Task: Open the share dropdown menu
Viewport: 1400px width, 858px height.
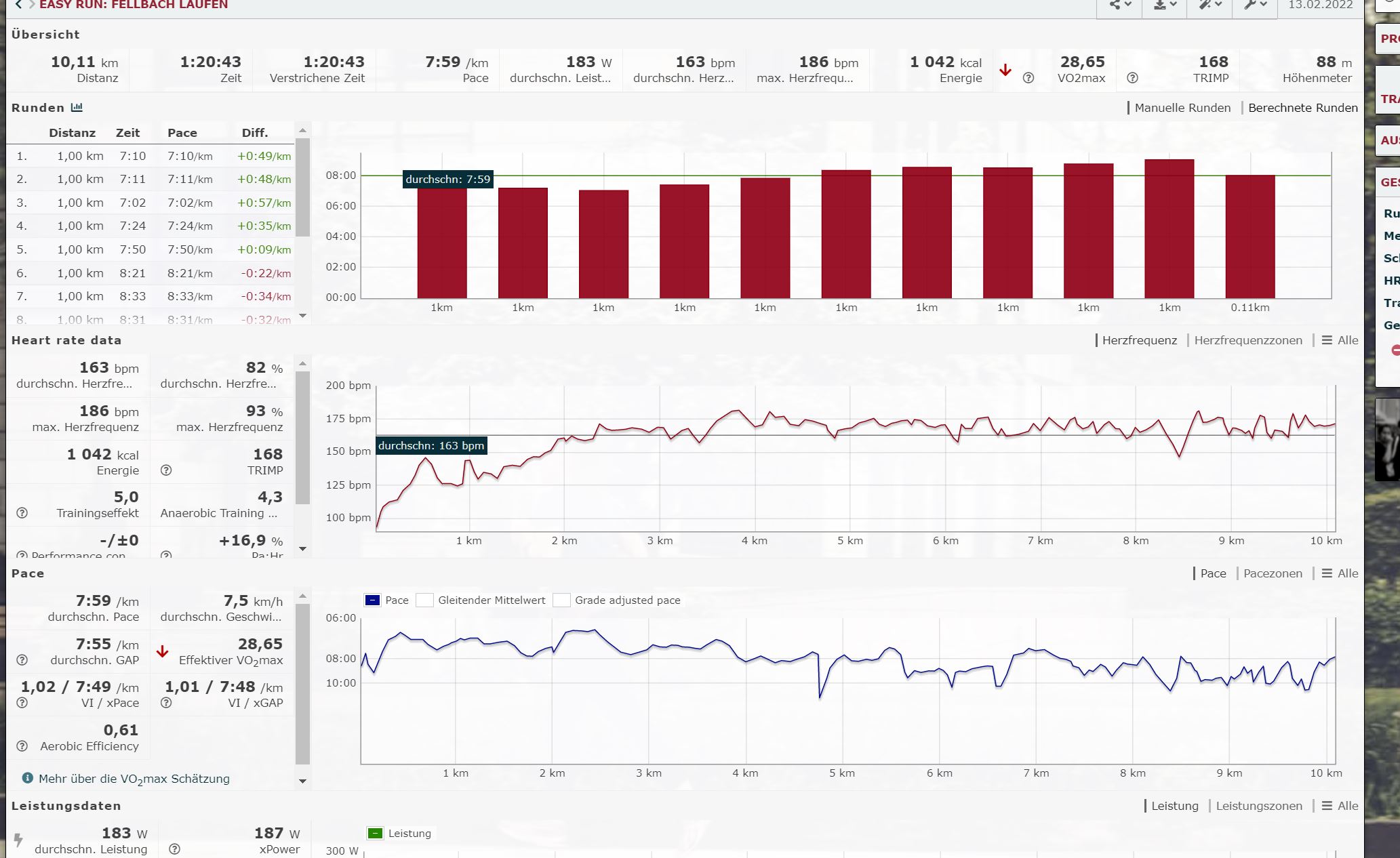Action: point(1119,5)
